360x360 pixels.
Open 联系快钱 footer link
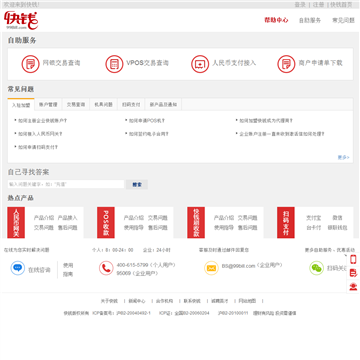click(x=192, y=301)
